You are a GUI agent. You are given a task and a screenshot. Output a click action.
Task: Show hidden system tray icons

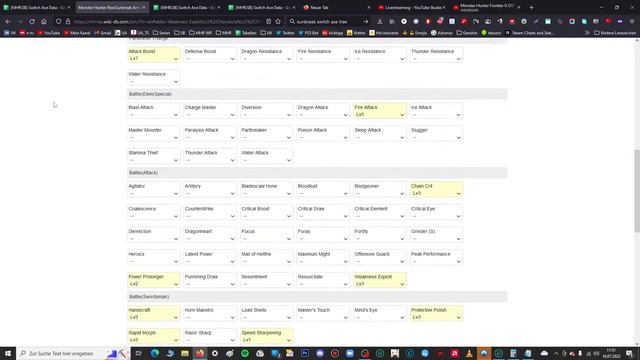[556, 353]
